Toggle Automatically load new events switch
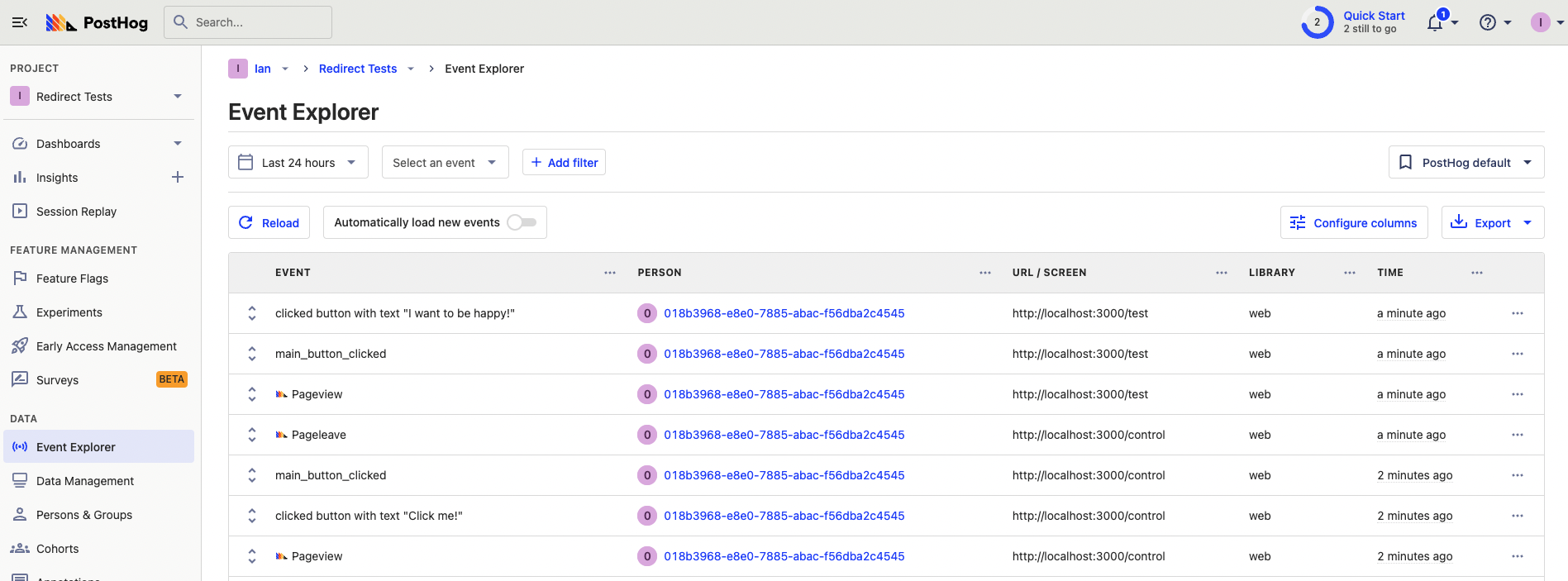This screenshot has width=1568, height=581. pyautogui.click(x=522, y=222)
